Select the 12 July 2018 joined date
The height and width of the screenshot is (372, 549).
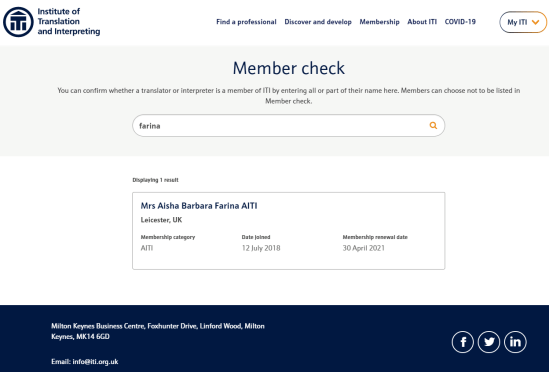261,248
